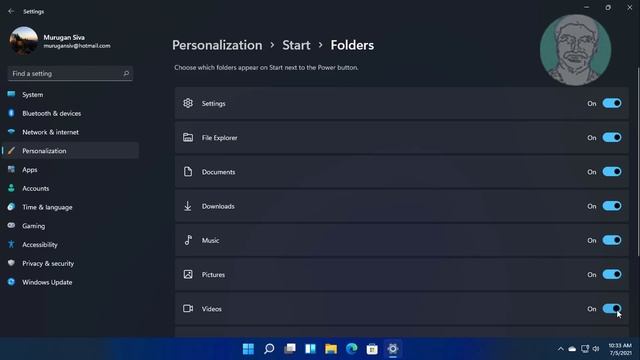Viewport: 640px width, 360px height.
Task: Click into the Find a setting field
Action: coord(70,73)
